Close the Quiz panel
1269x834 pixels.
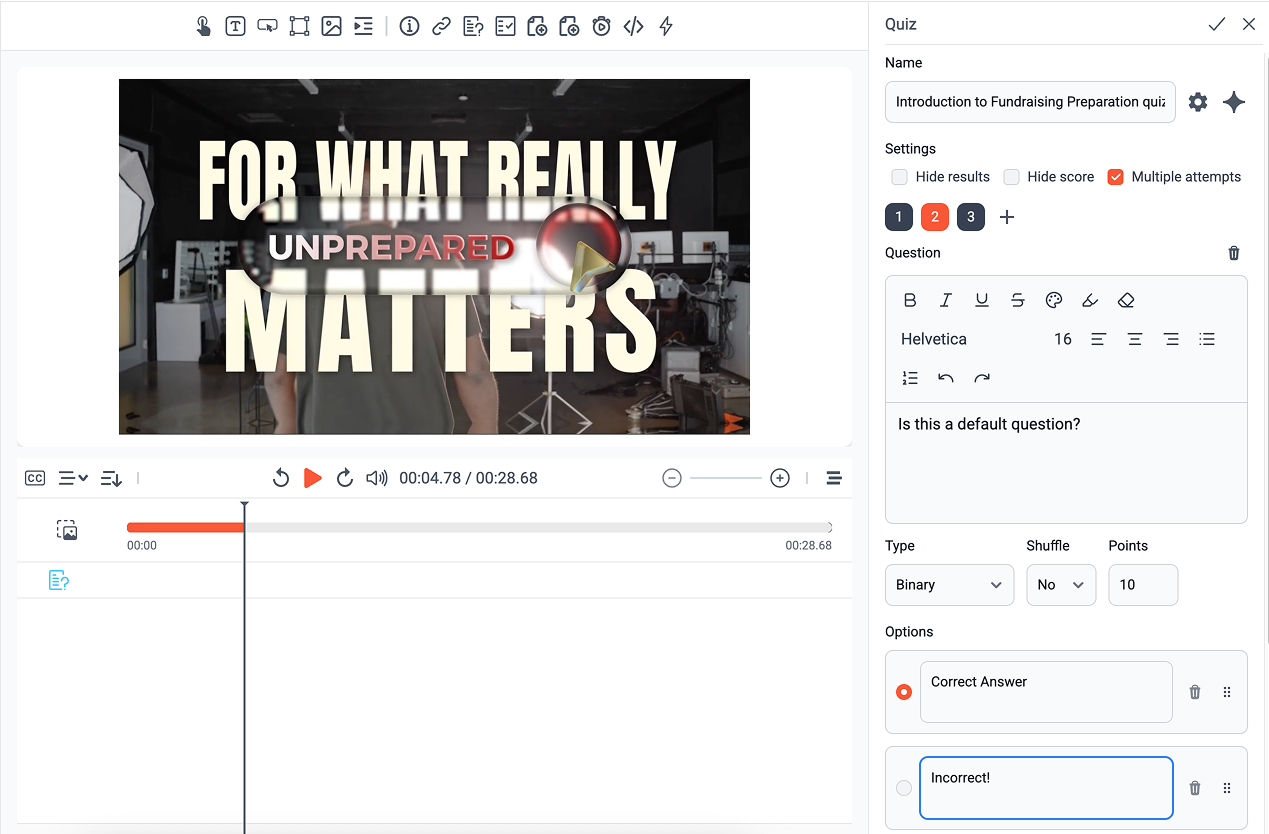coord(1249,24)
